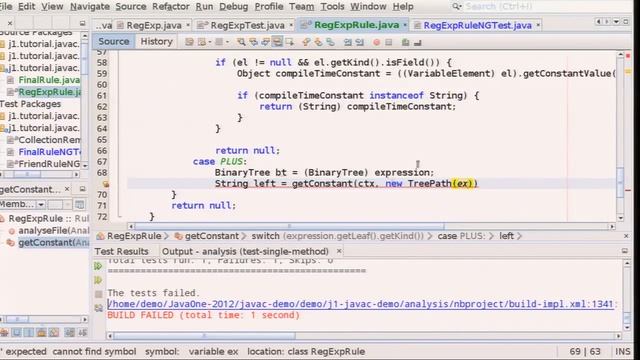Switch to RegExp.java tab
This screenshot has width=640, height=360.
(x=154, y=25)
